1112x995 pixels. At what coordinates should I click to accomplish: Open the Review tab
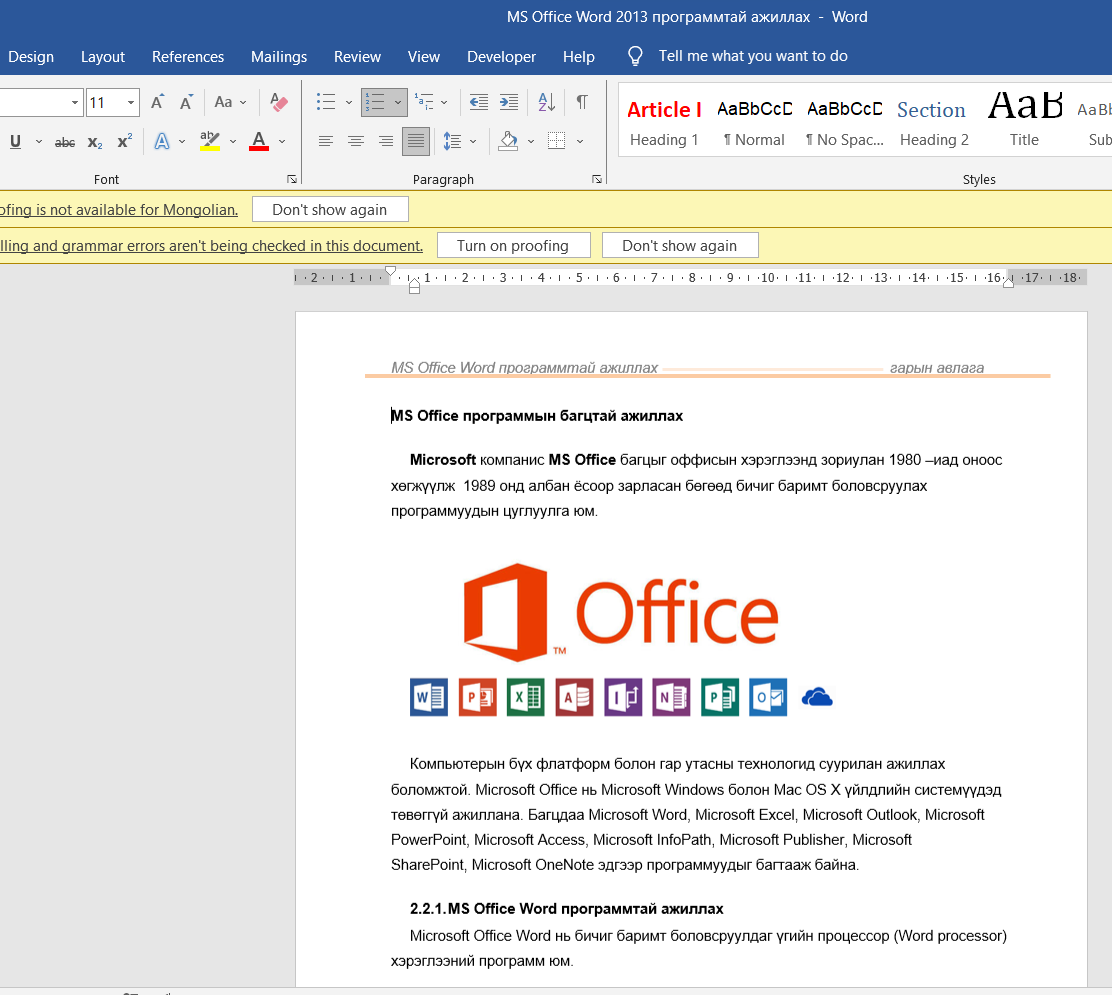pyautogui.click(x=357, y=57)
